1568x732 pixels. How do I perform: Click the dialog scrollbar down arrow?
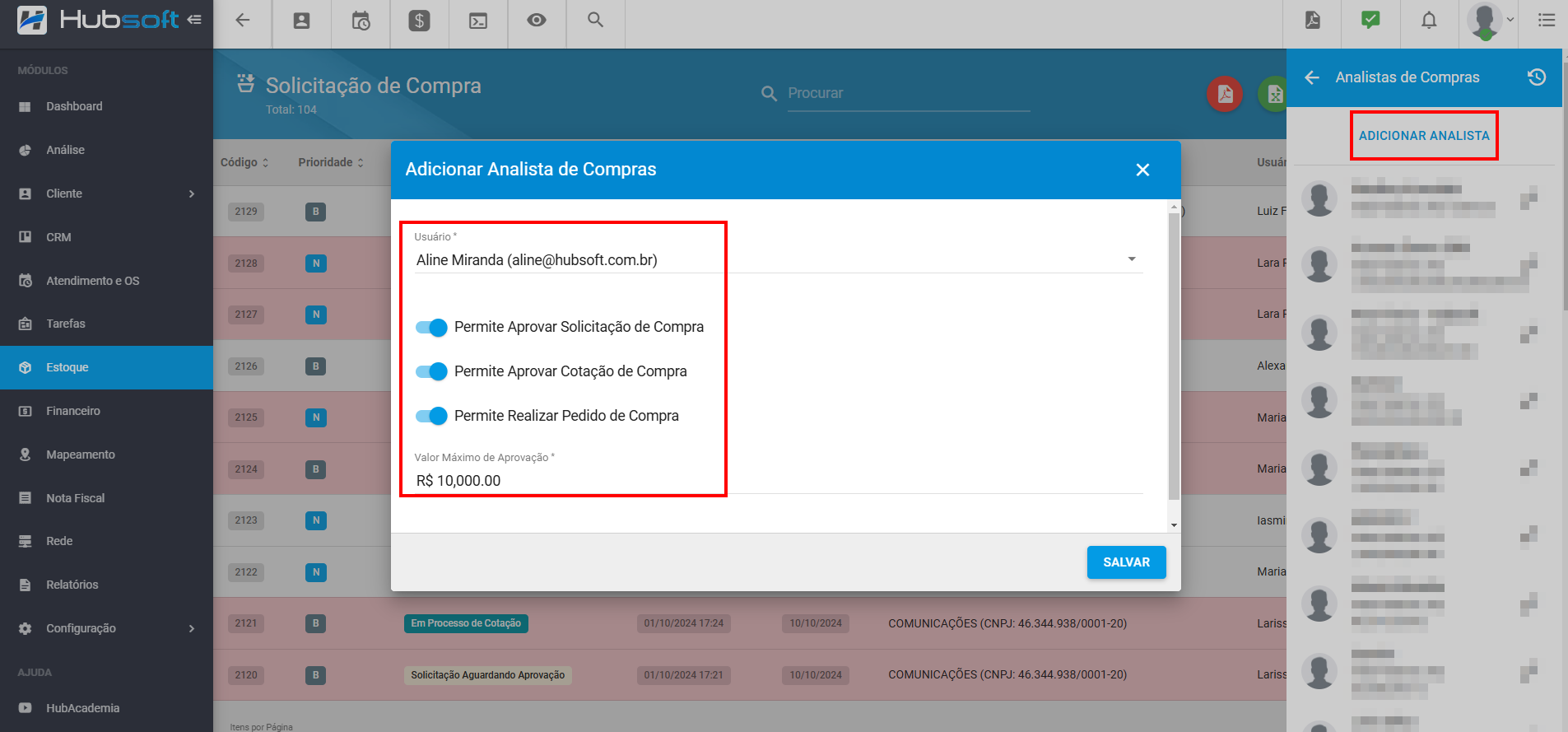[x=1174, y=525]
